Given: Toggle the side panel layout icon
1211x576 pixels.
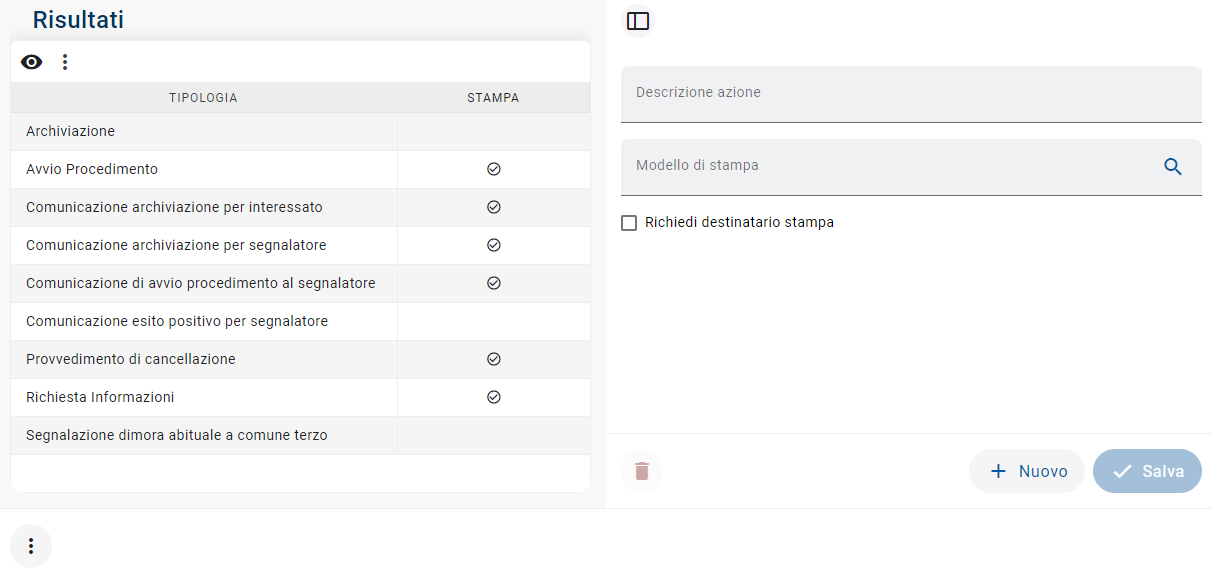Looking at the screenshot, I should pos(638,21).
